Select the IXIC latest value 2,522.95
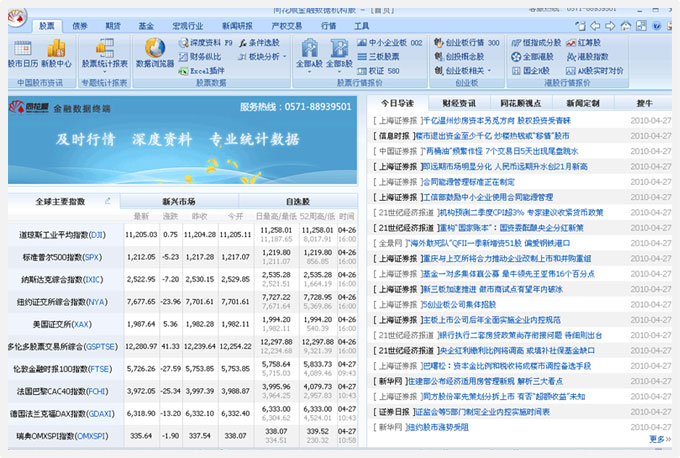This screenshot has width=680, height=458. [x=141, y=279]
